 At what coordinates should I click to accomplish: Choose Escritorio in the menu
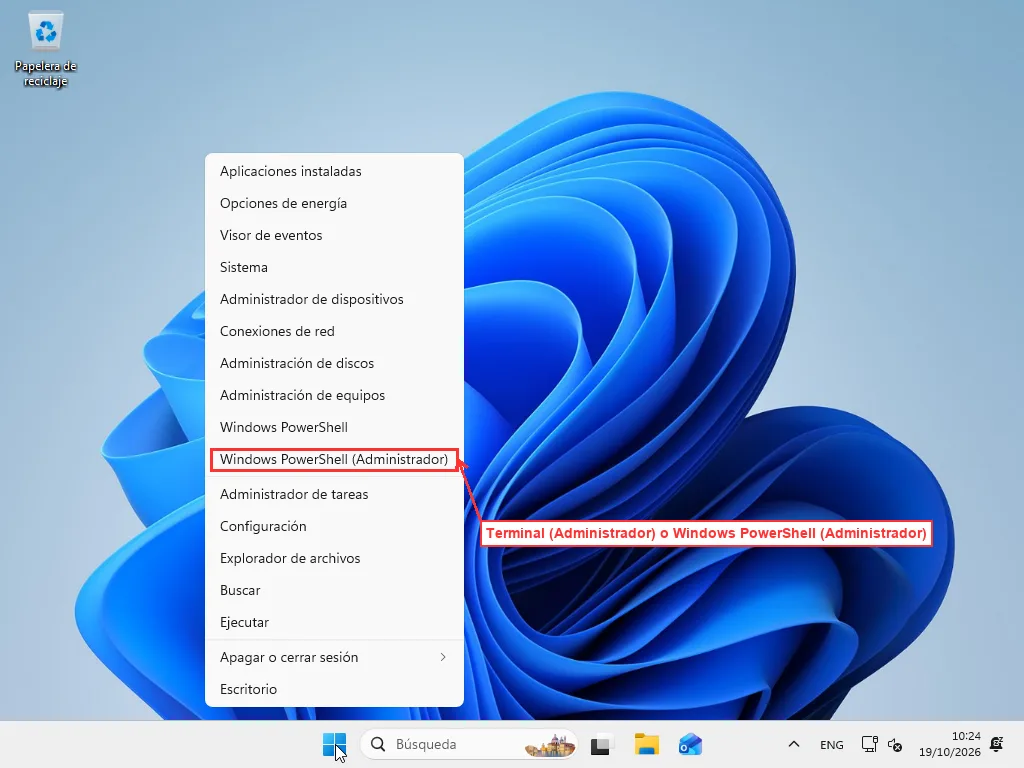point(334,689)
